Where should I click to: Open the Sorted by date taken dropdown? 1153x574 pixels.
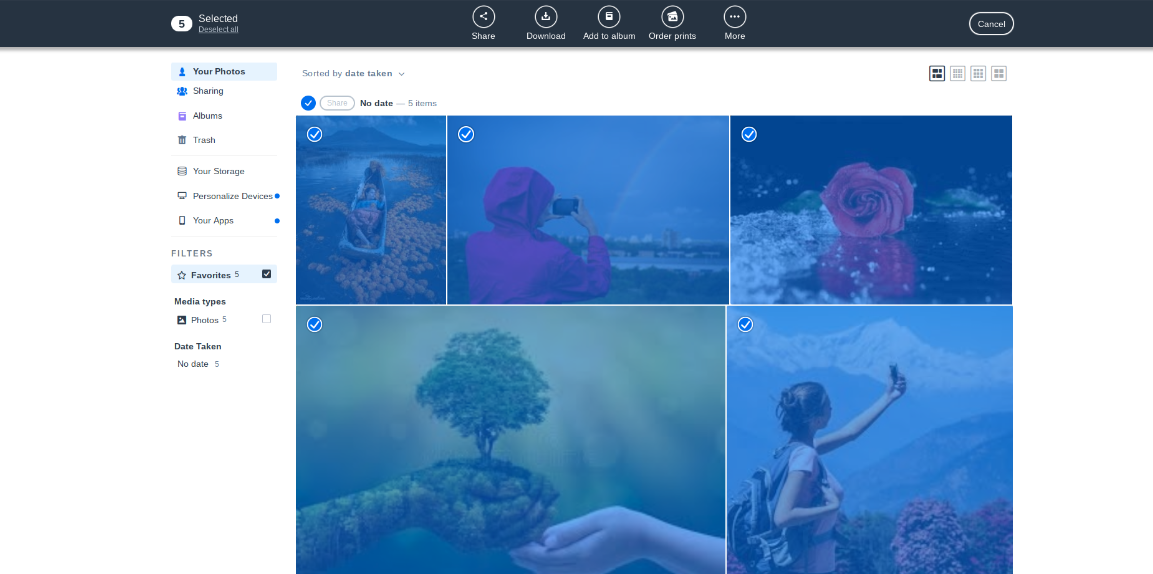click(353, 73)
